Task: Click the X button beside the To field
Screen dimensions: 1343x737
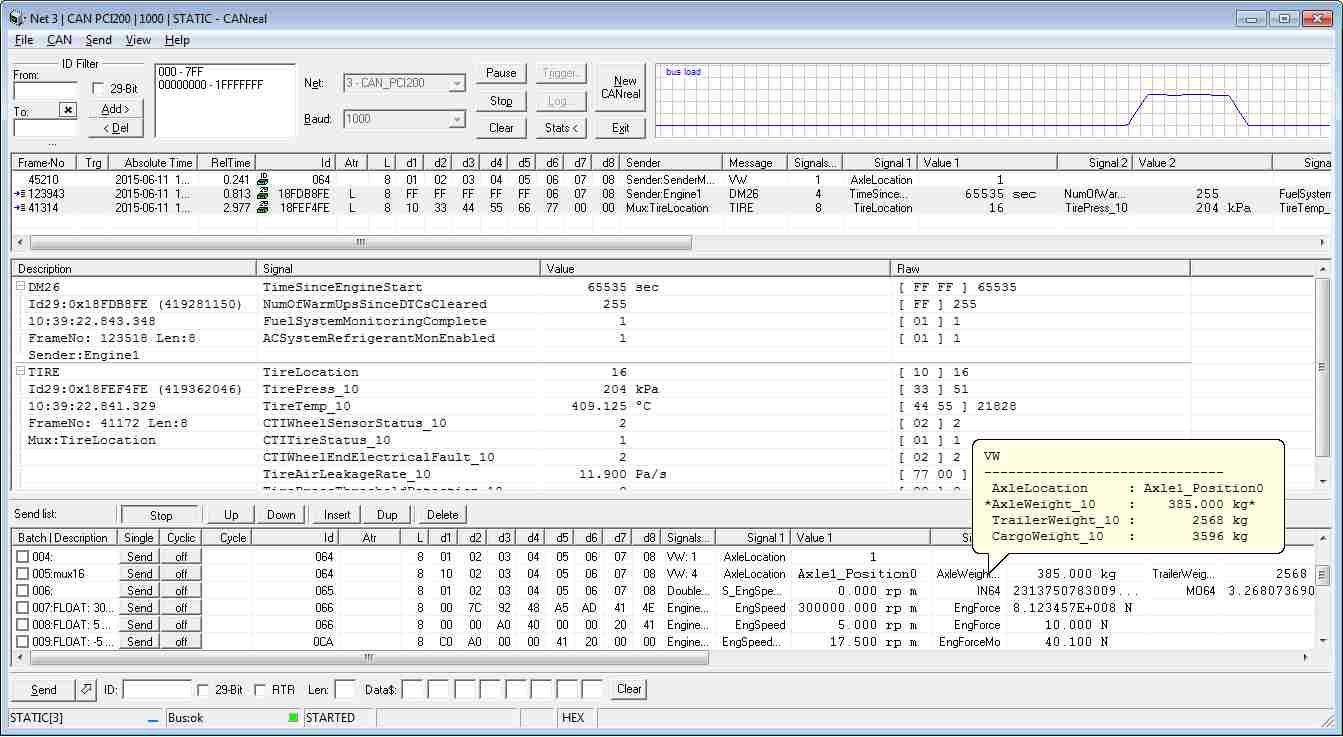Action: click(x=68, y=110)
